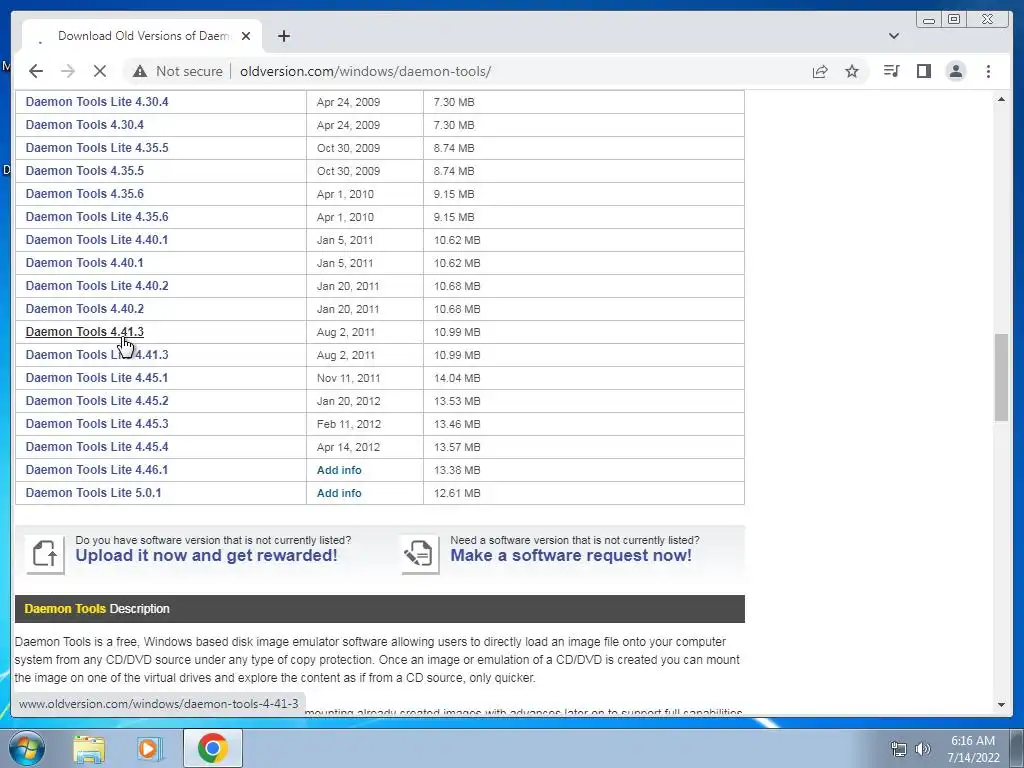Select the Download Old Versions tab
1024x768 pixels.
(142, 36)
